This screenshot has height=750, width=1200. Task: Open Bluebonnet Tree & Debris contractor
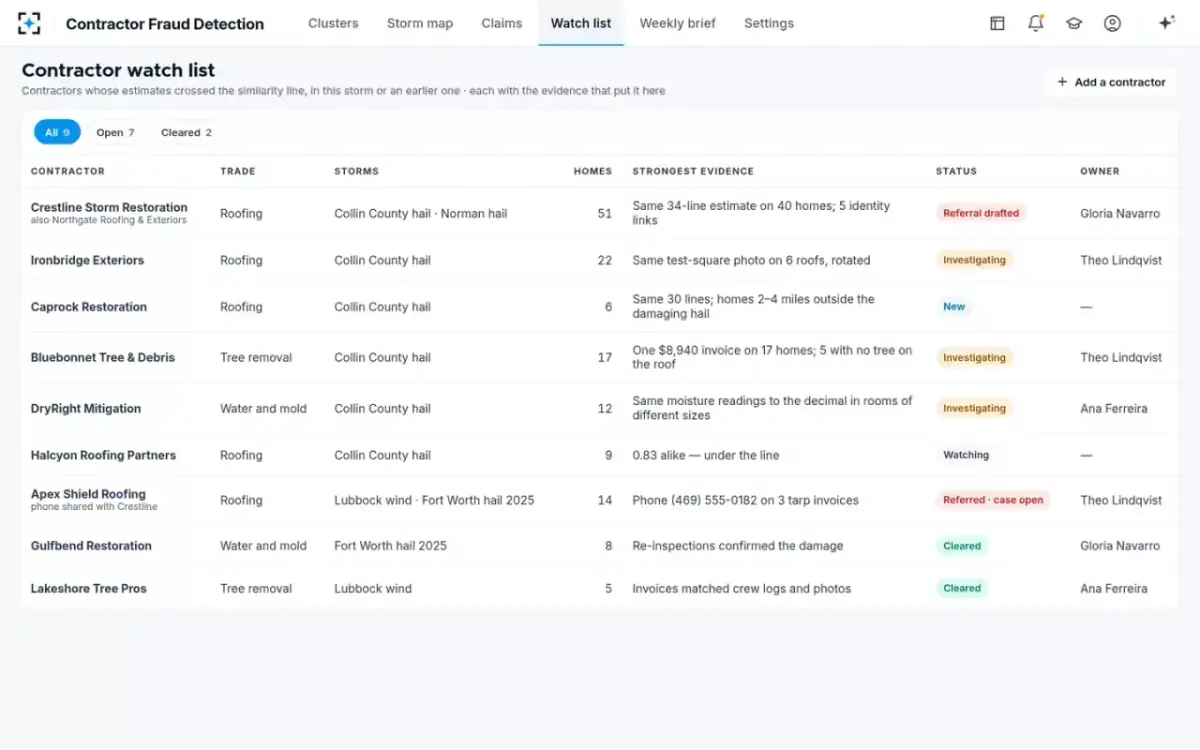point(103,357)
